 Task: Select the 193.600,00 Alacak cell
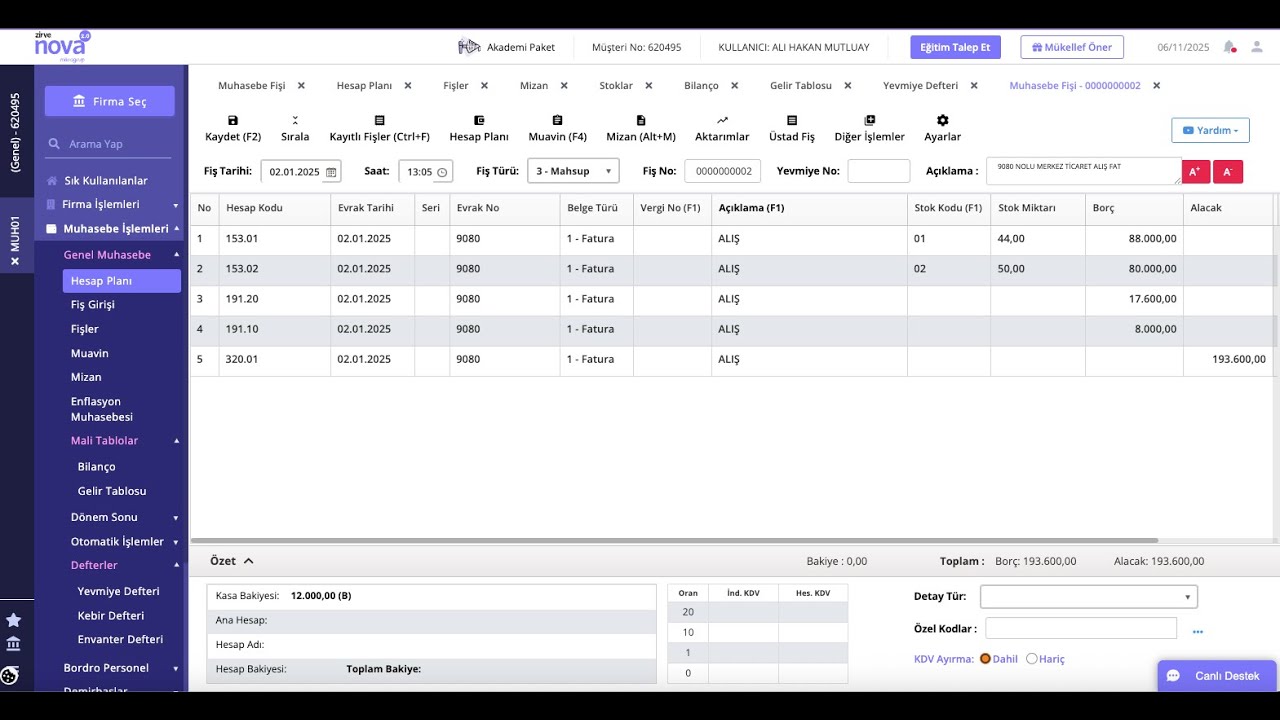point(1228,360)
